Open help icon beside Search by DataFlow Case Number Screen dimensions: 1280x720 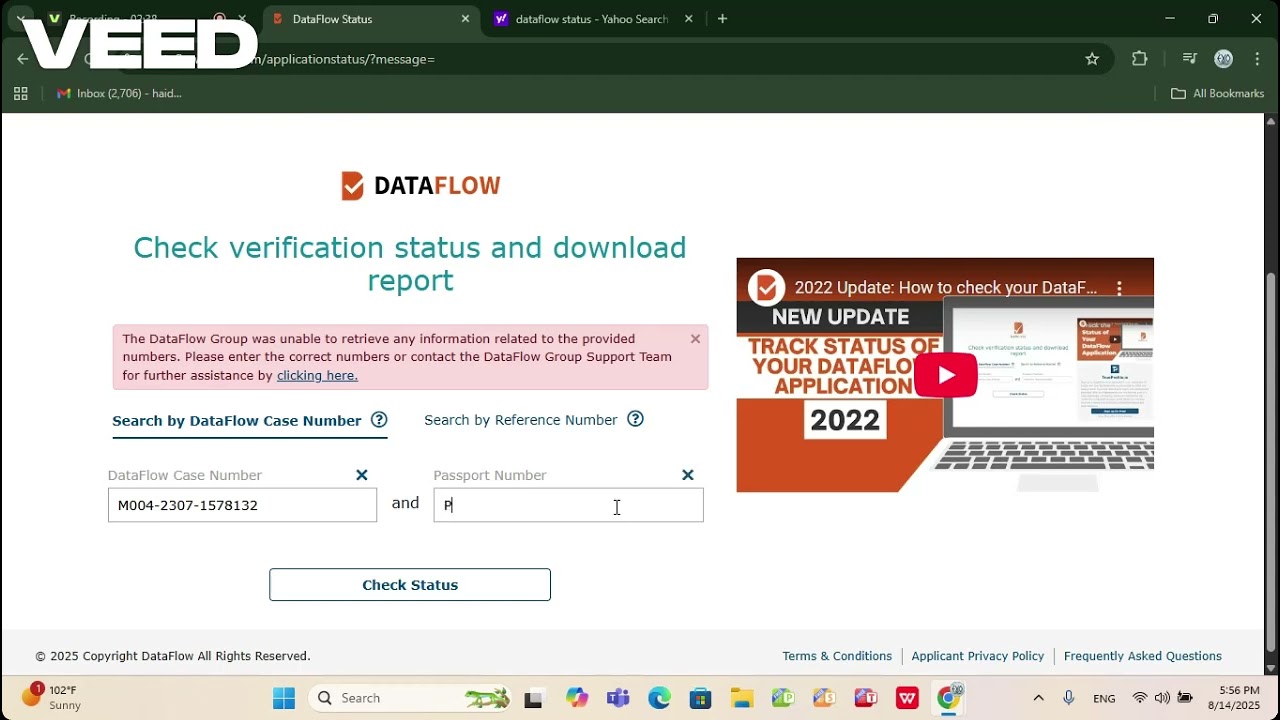coord(379,420)
